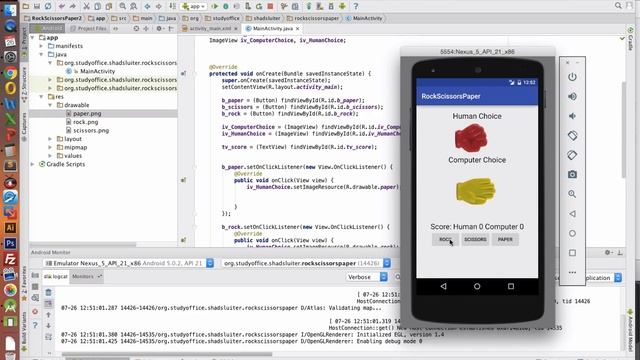Screen dimensions: 640x360
Task: Clear logcat with the trash icon
Action: tap(48, 292)
